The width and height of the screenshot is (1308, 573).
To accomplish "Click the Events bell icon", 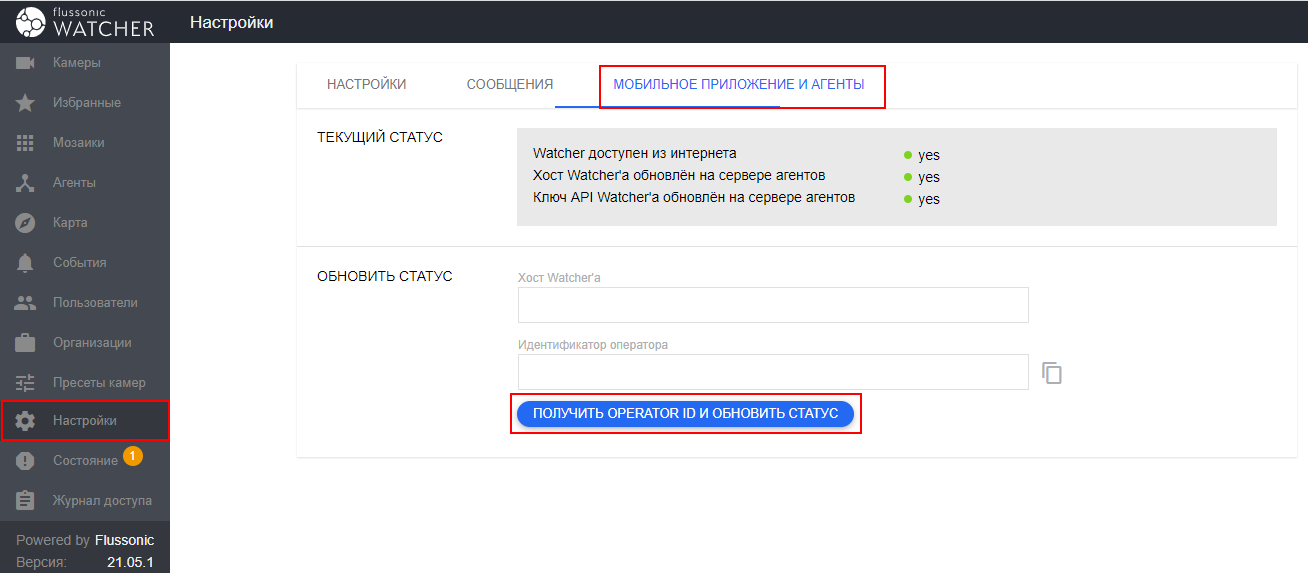I will click(x=26, y=263).
